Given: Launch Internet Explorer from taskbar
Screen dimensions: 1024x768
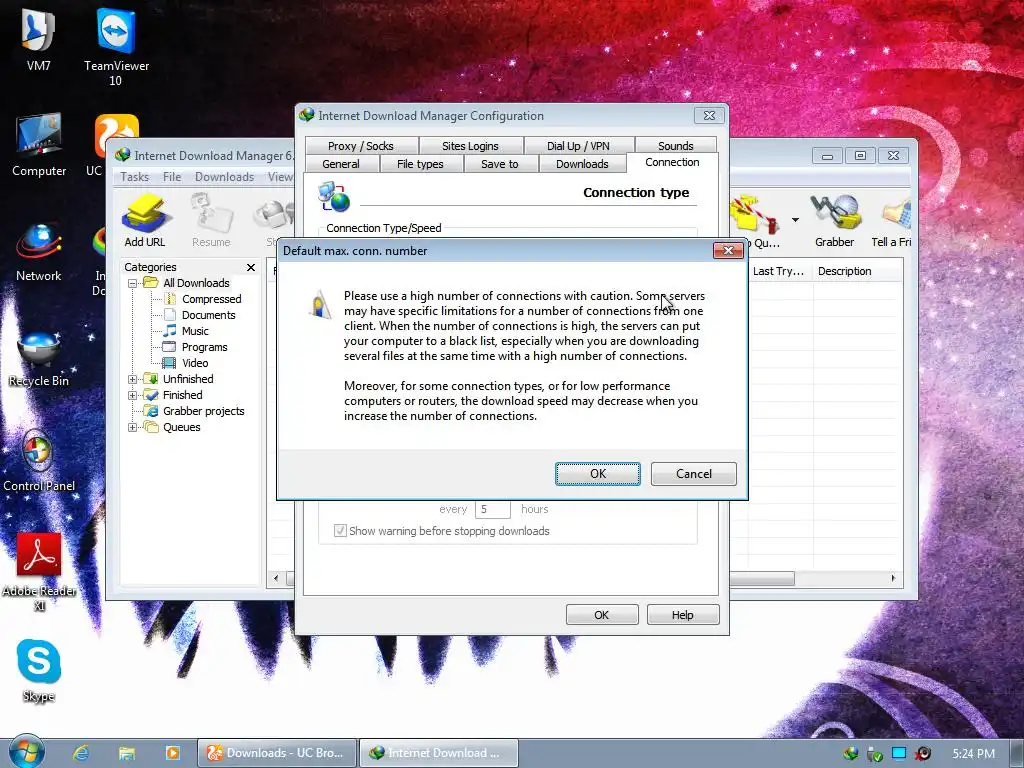Looking at the screenshot, I should click(81, 753).
